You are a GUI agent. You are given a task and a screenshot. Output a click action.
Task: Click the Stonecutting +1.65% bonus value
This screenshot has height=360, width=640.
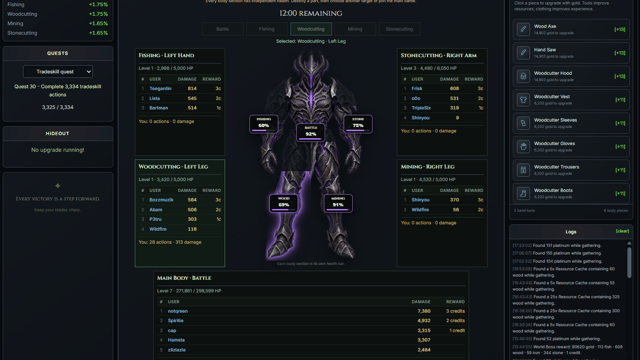pos(98,33)
